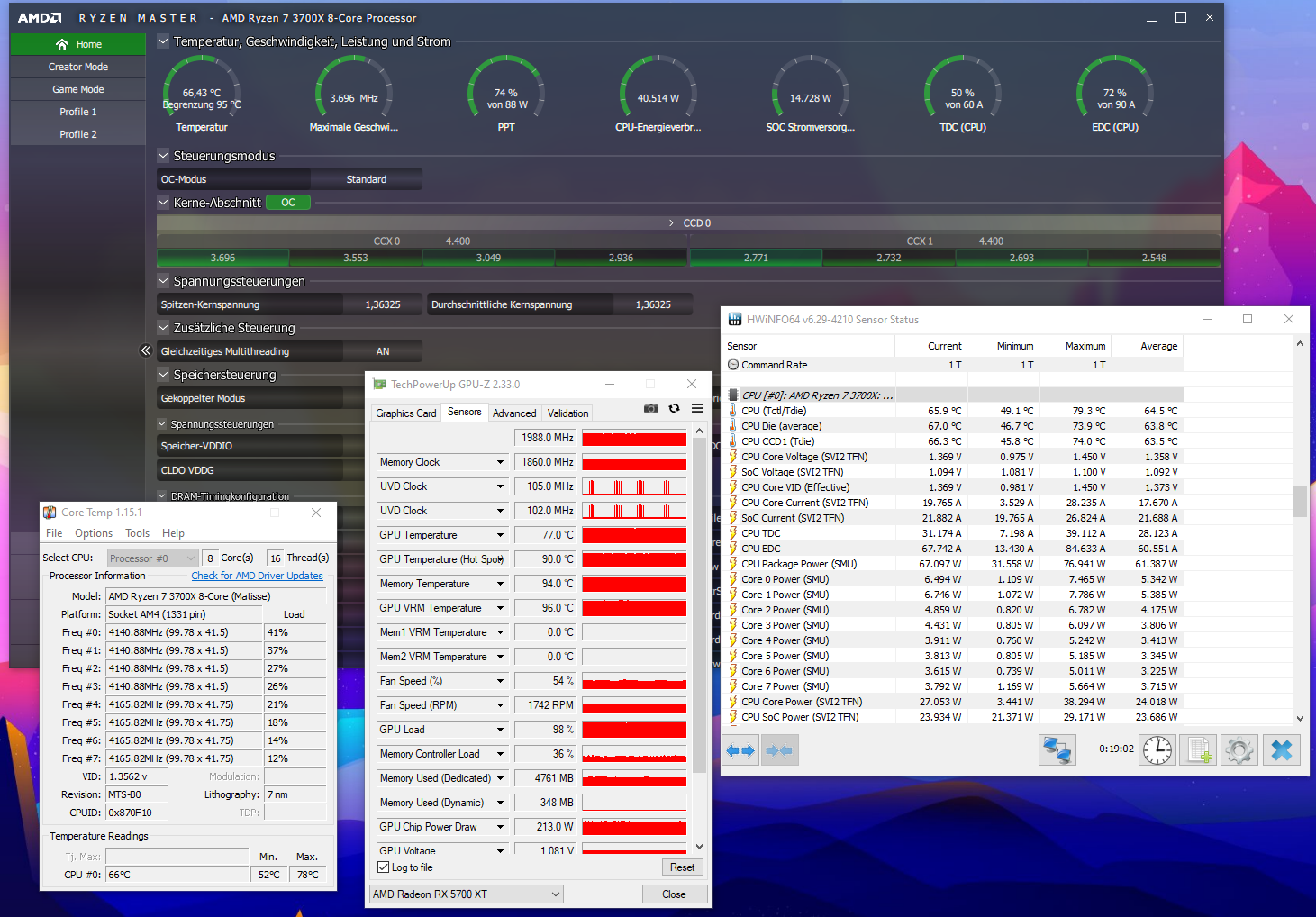Click Check for AMD Driver Updates link
Image resolution: width=1316 pixels, height=917 pixels.
[x=257, y=576]
